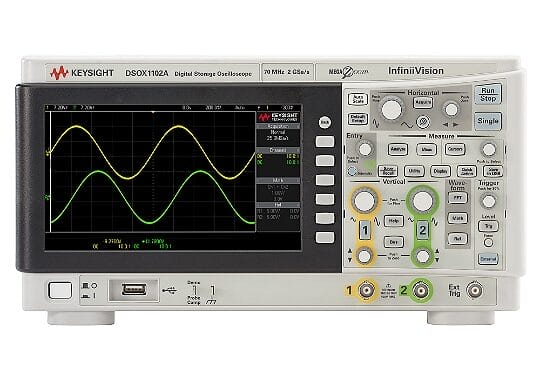Turn the green channel 2 vertical scale knob
Screen dimensions: 540x391
pyautogui.click(x=423, y=201)
